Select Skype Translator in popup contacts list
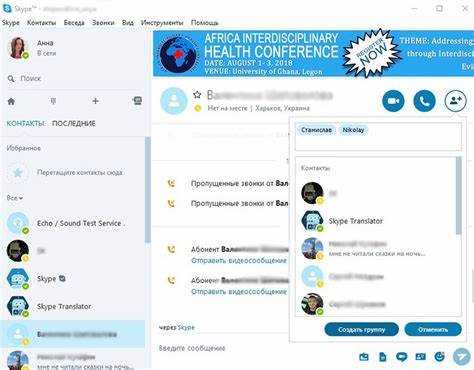Image resolution: width=474 pixels, height=370 pixels. click(x=376, y=221)
